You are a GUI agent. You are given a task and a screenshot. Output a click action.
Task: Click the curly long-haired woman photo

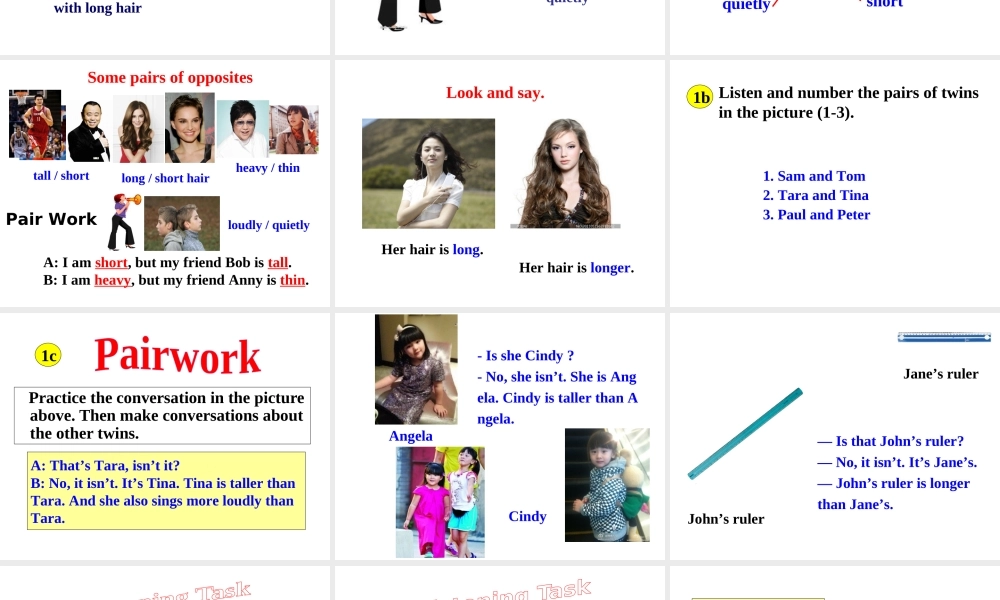click(x=565, y=173)
